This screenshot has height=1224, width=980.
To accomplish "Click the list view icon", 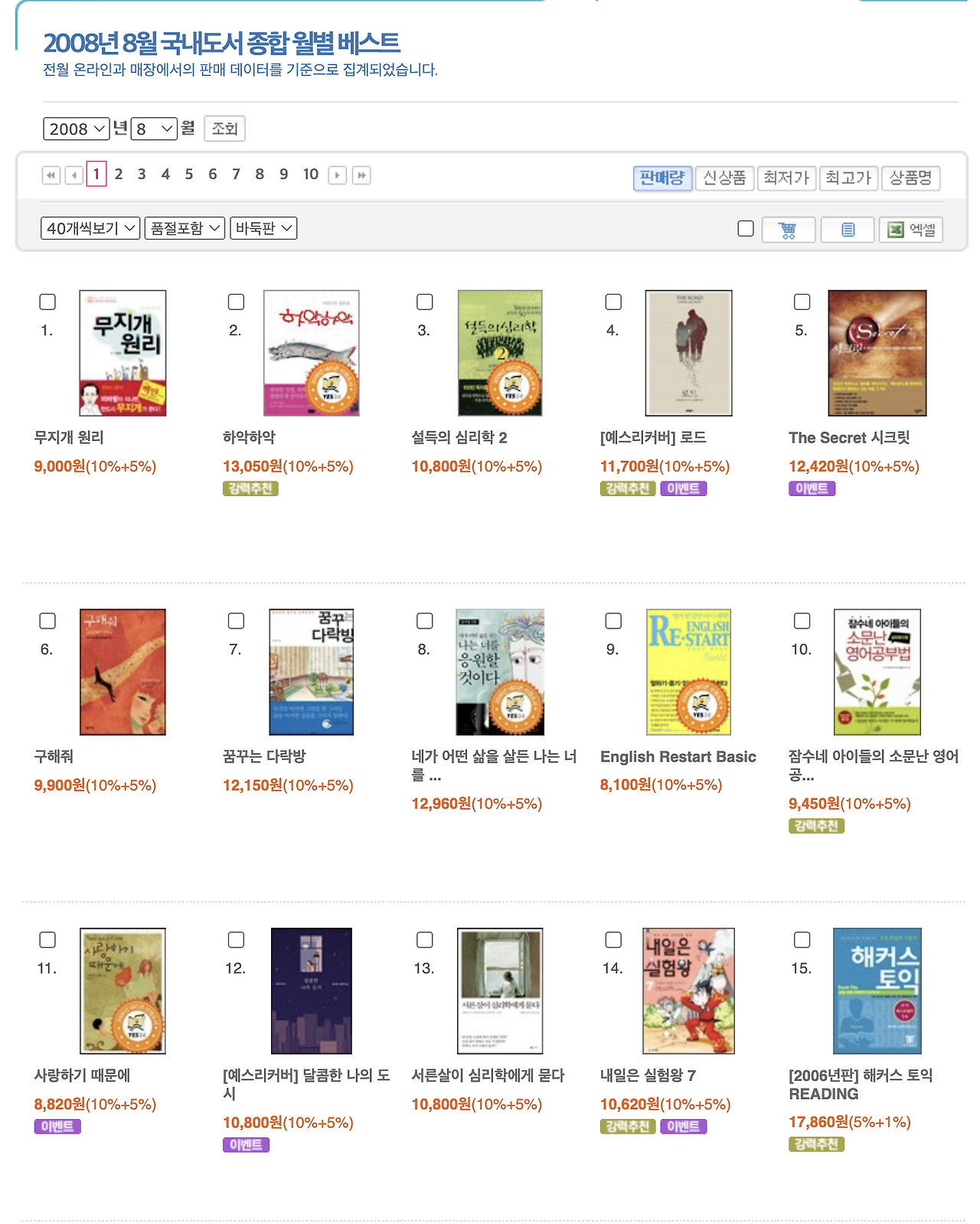I will [x=847, y=229].
